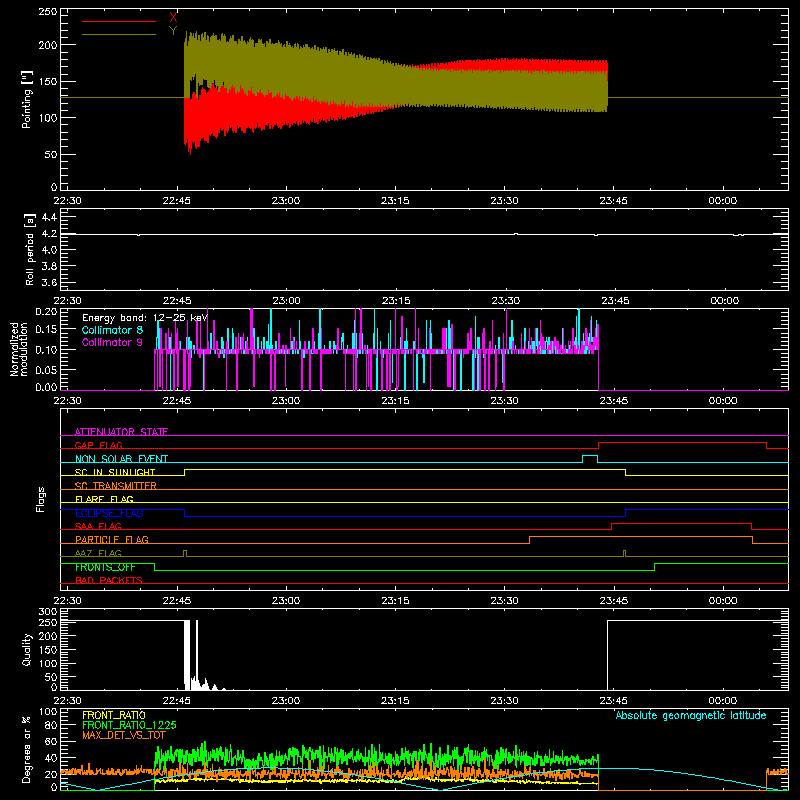800x800 pixels.
Task: Click the 'Collimator 8' legend entry
Action: (x=112, y=330)
